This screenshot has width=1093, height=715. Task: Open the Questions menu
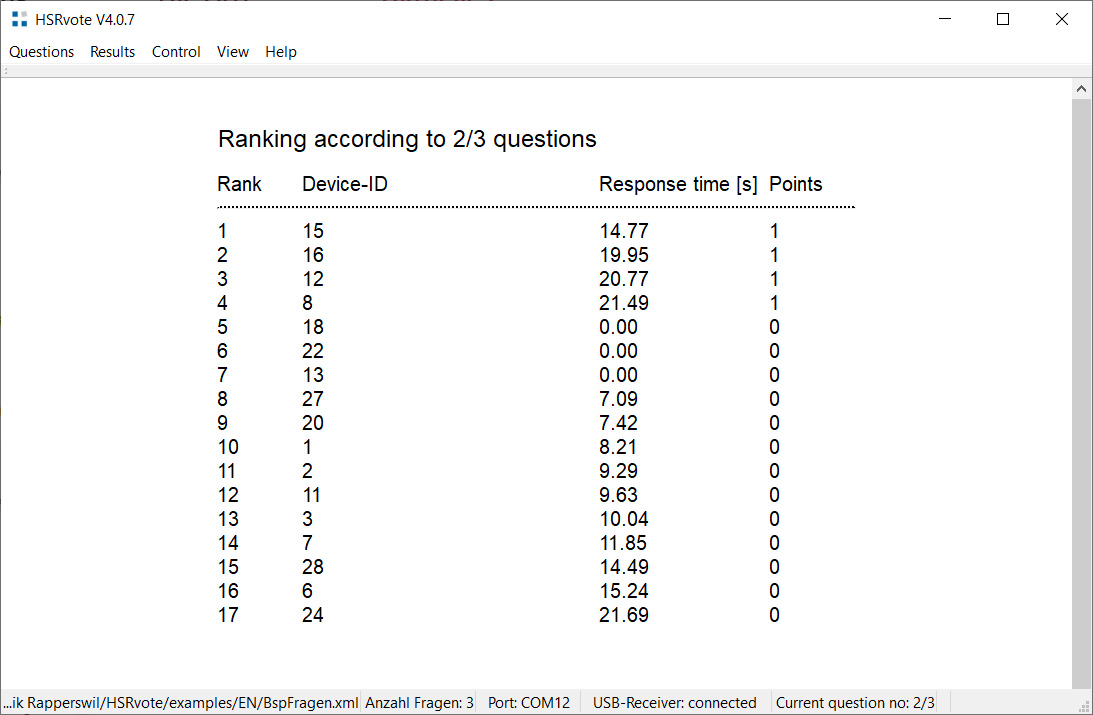(42, 52)
